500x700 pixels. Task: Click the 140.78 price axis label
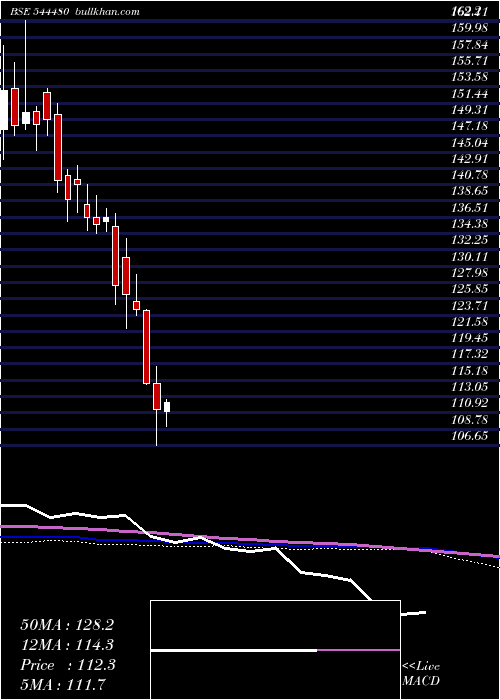pos(468,175)
